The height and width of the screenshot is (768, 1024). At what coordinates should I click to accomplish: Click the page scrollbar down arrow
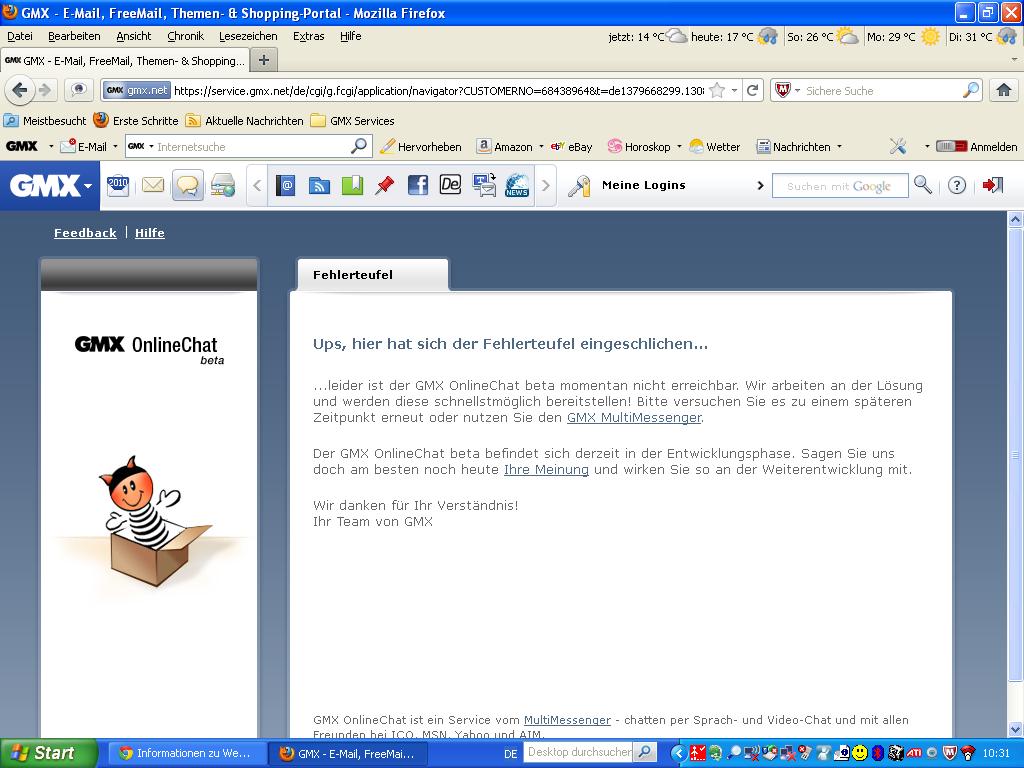coord(1015,729)
